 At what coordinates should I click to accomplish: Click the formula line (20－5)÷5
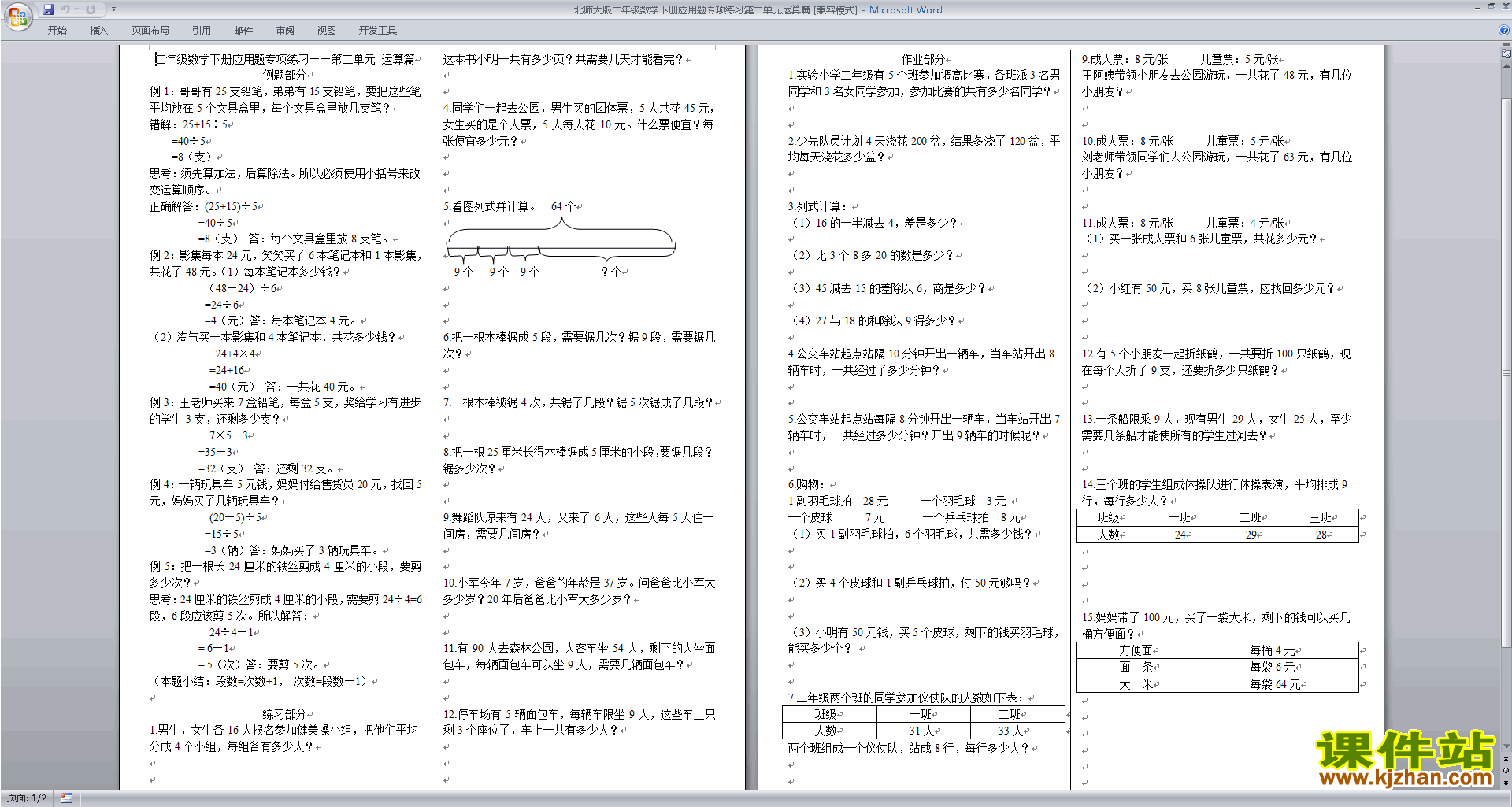pos(235,517)
